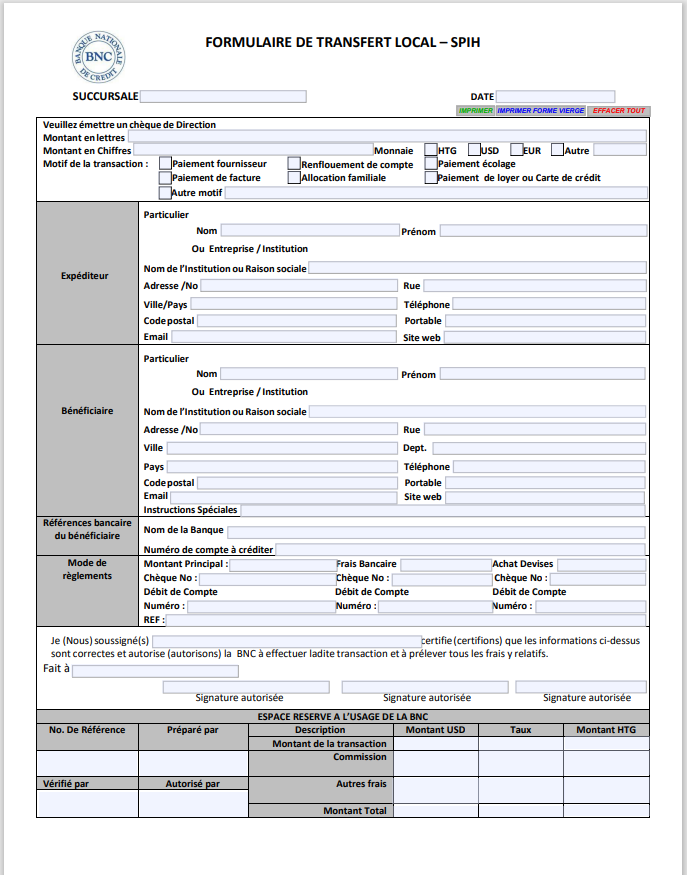Select the Nom de la Banque field
Screen dimensions: 687x875
pyautogui.click(x=436, y=531)
